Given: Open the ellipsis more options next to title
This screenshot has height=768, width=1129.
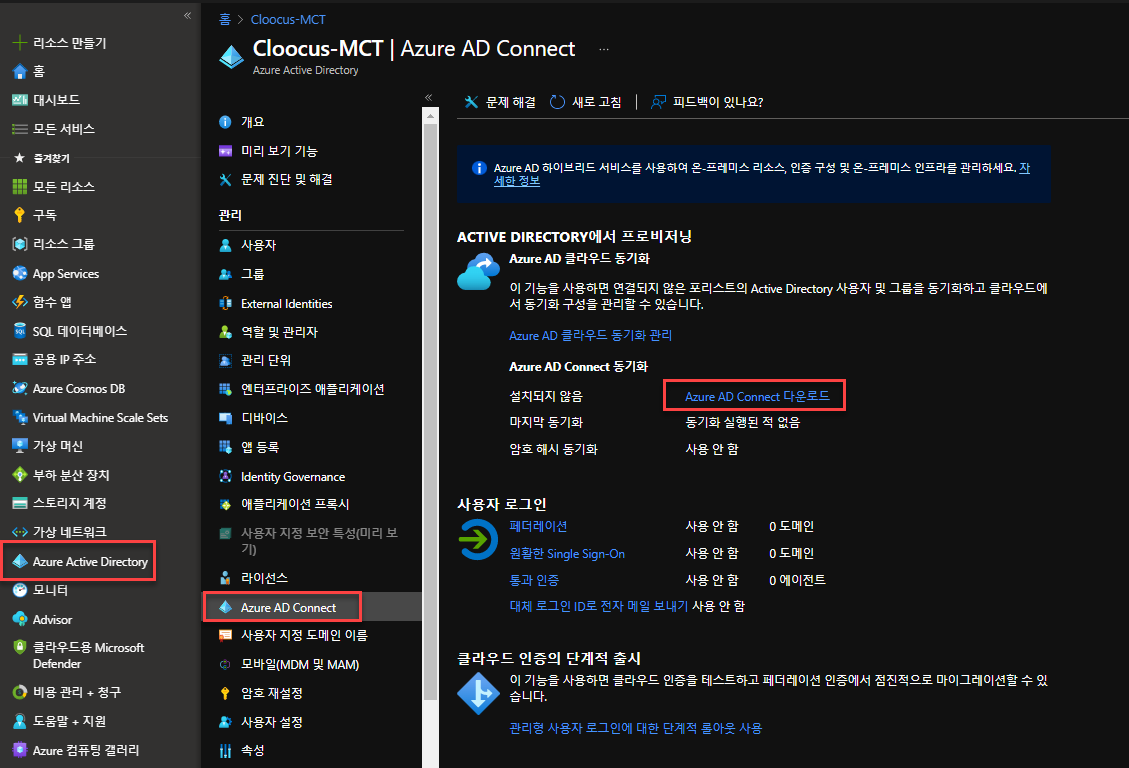Looking at the screenshot, I should [604, 49].
